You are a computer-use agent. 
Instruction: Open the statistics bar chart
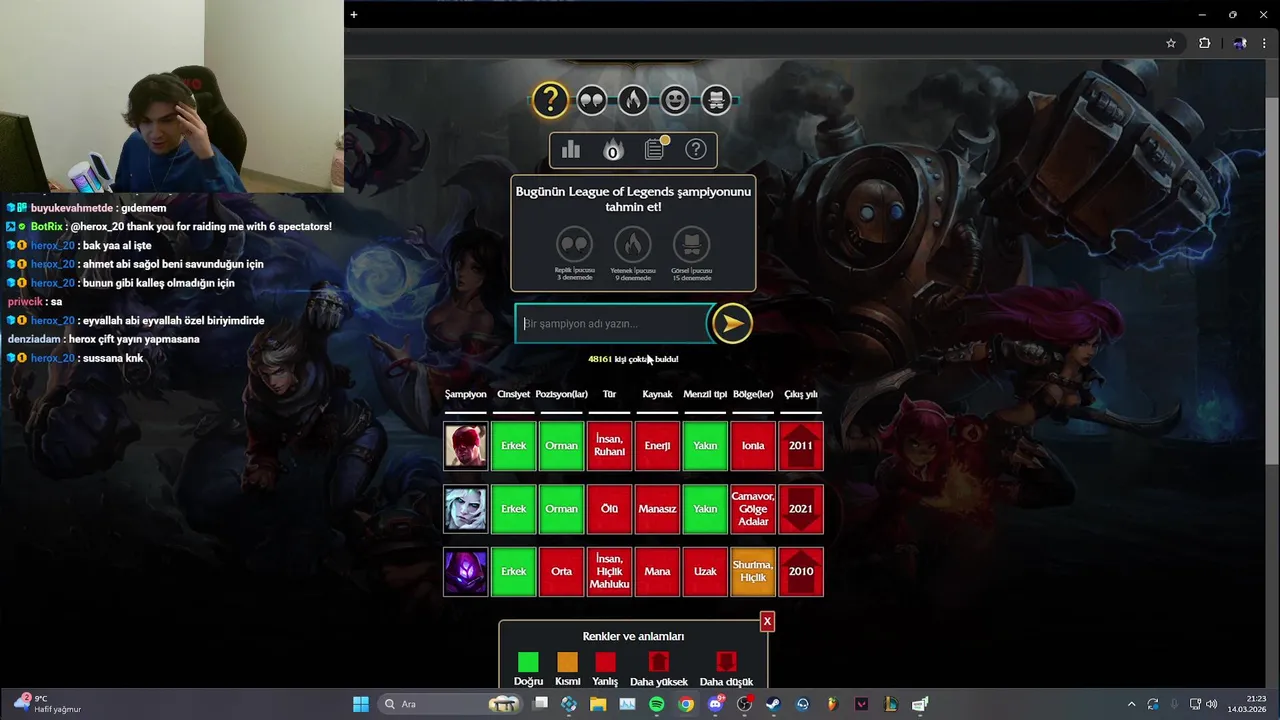(x=571, y=150)
